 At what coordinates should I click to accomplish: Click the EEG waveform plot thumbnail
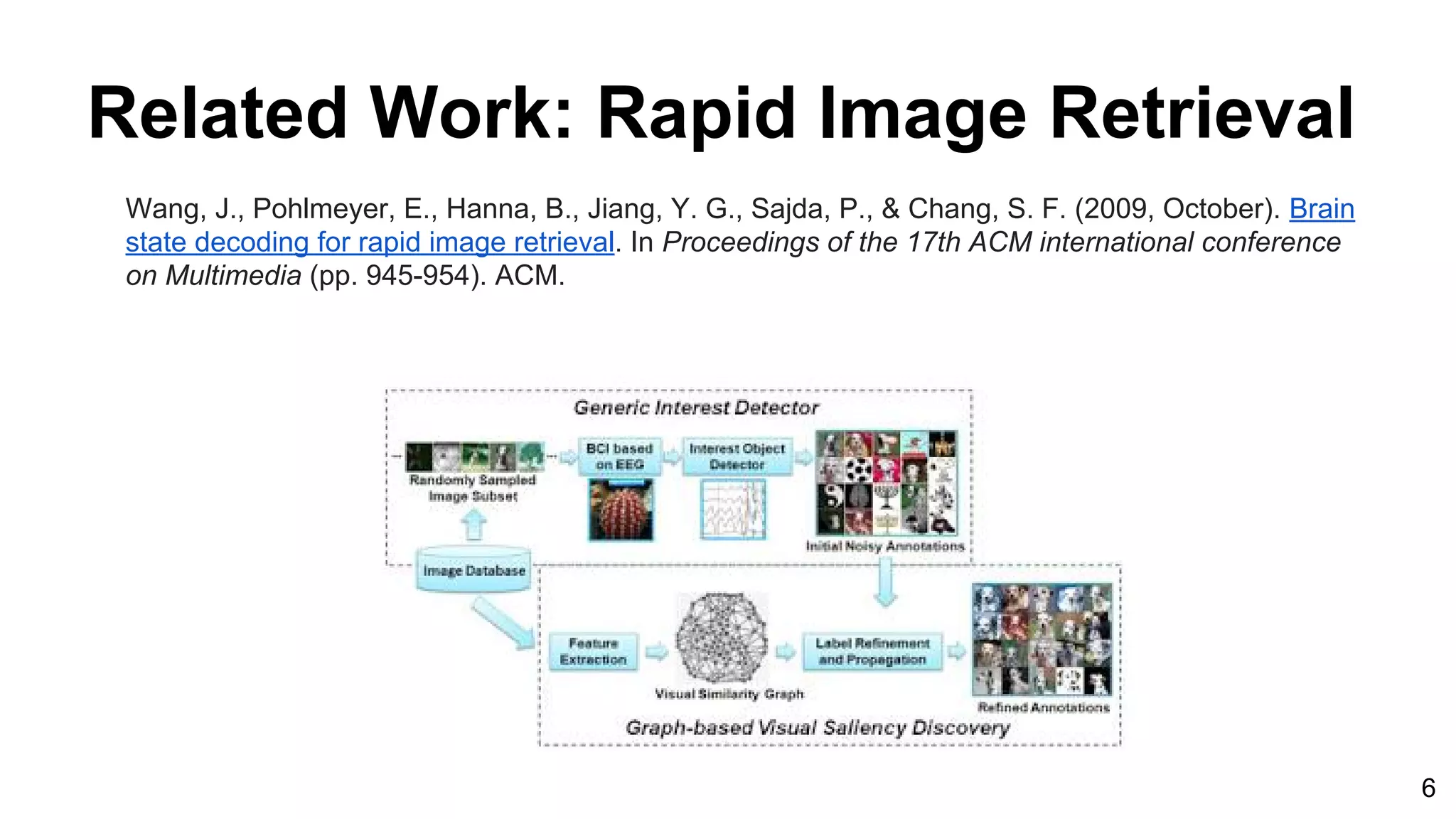[x=733, y=509]
